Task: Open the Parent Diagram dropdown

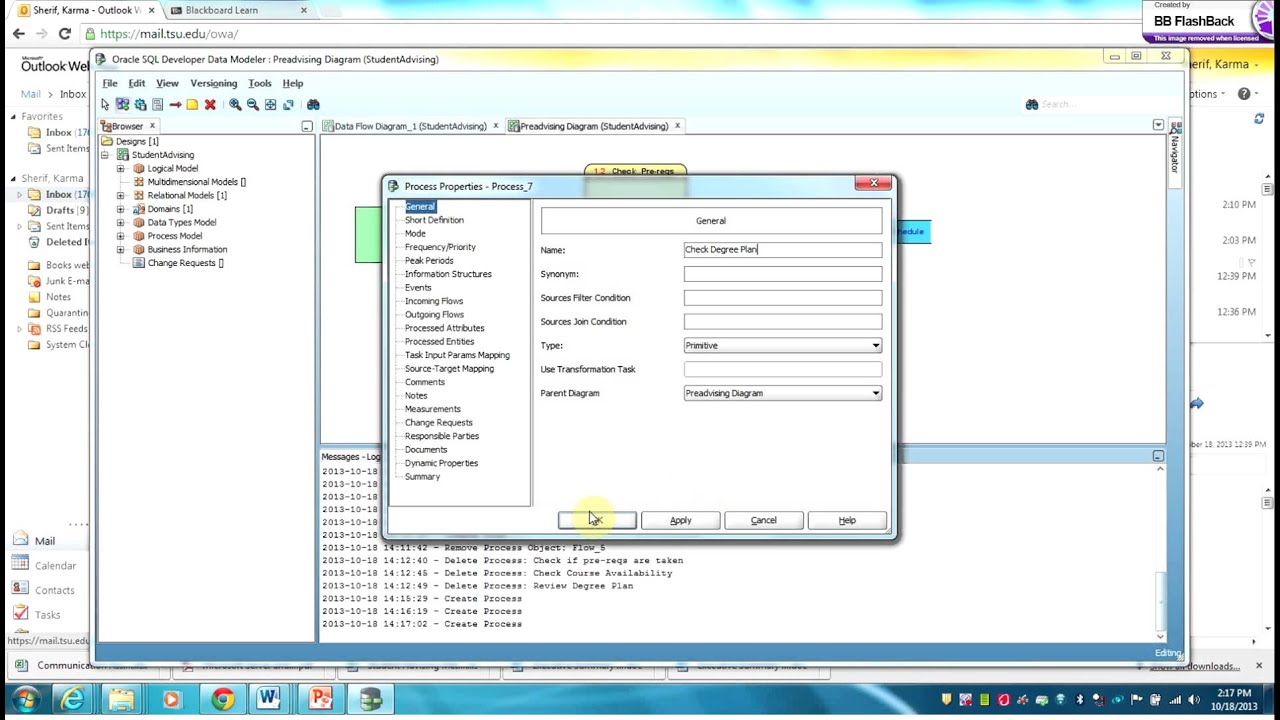Action: [876, 394]
